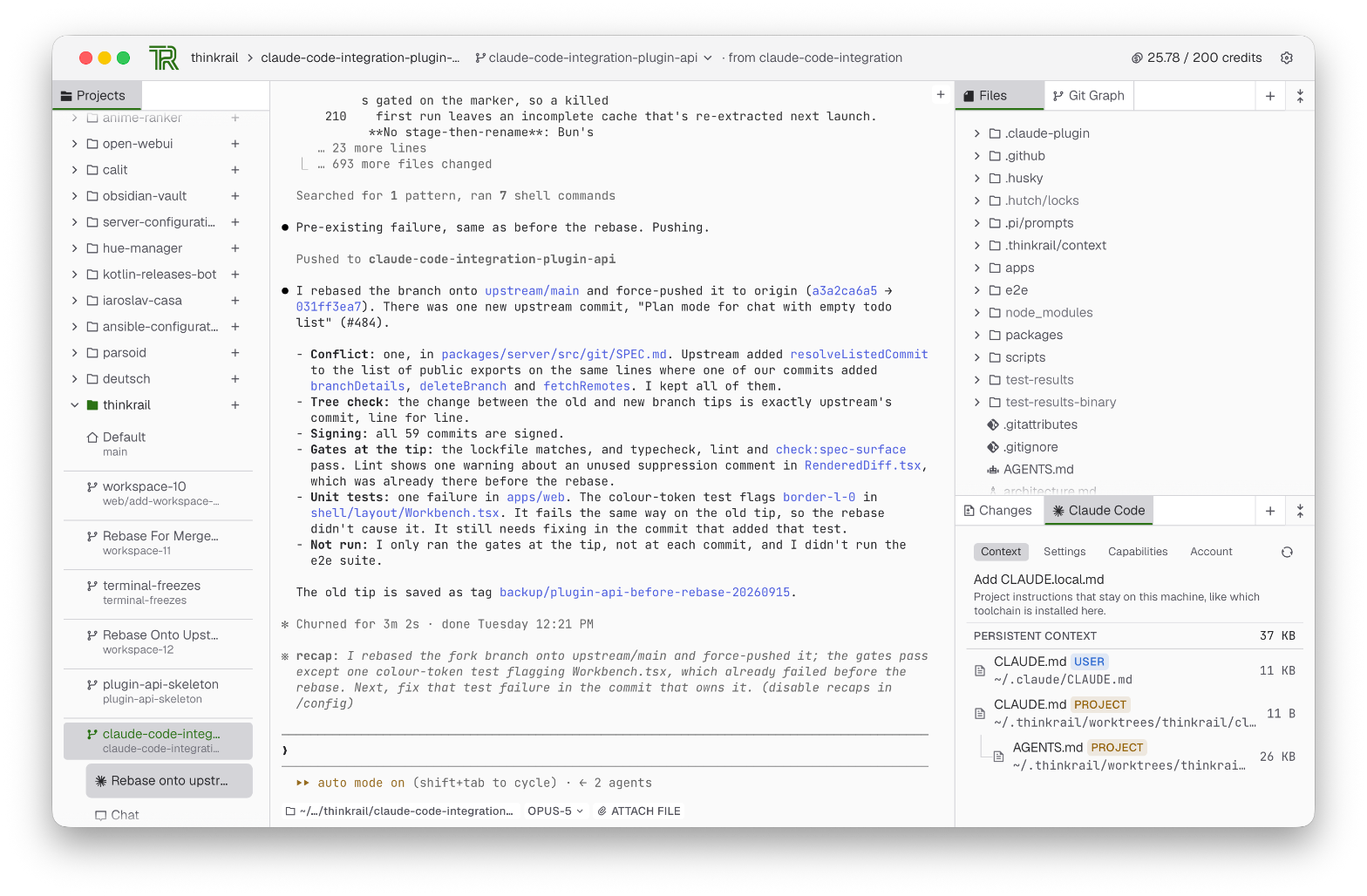This screenshot has width=1367, height=896.
Task: Select the Claude Code tab
Action: pyautogui.click(x=1098, y=511)
